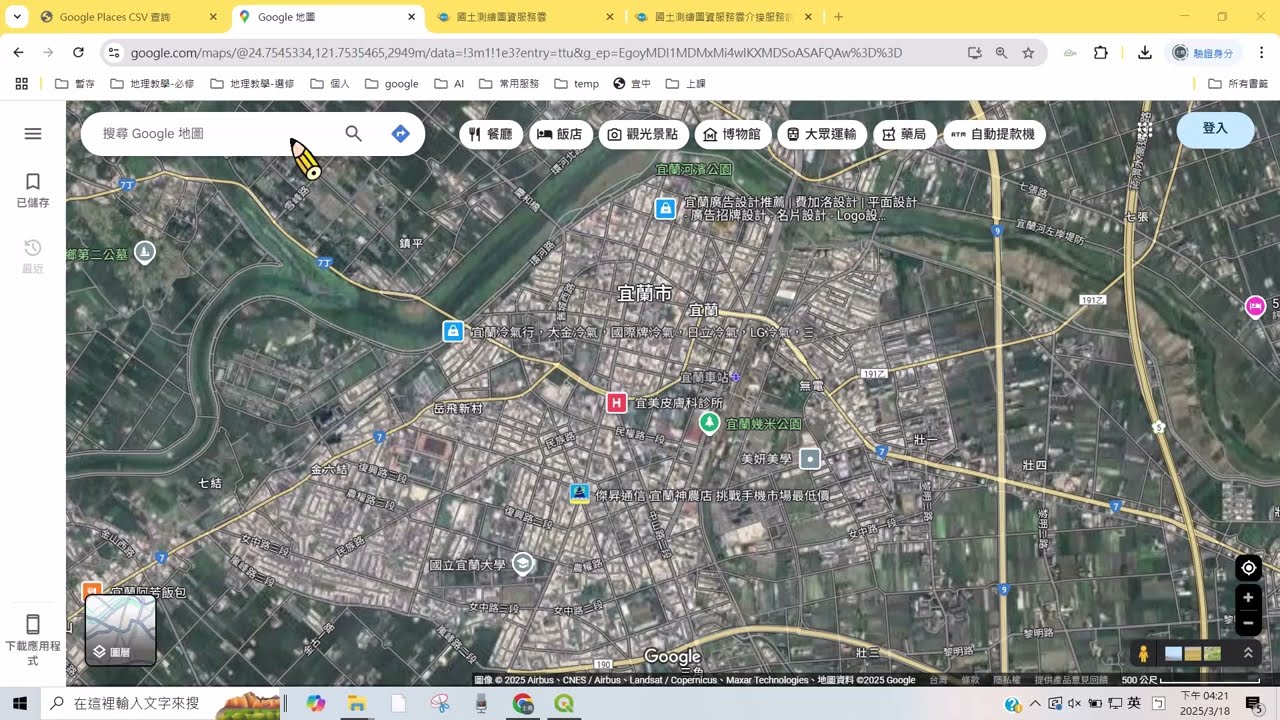Close the Google 地圖 tab
This screenshot has height=720, width=1280.
(x=412, y=17)
